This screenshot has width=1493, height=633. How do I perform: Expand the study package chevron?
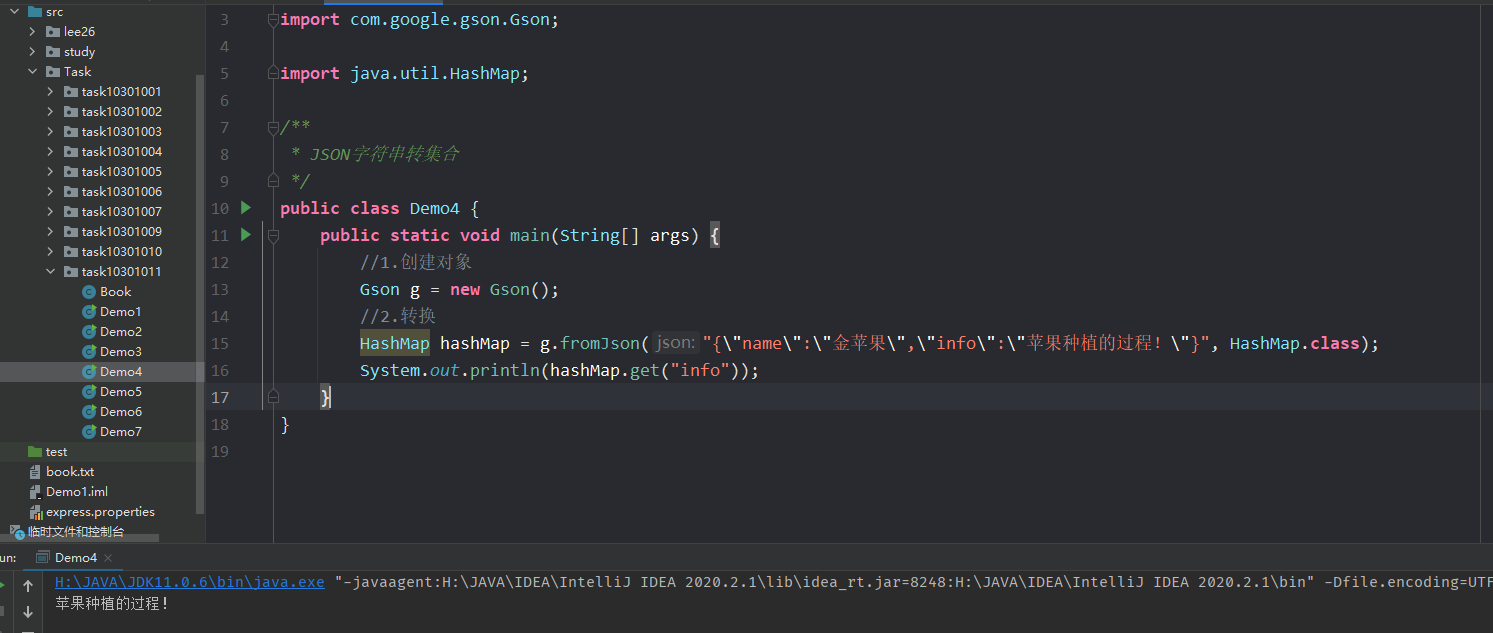[x=32, y=52]
